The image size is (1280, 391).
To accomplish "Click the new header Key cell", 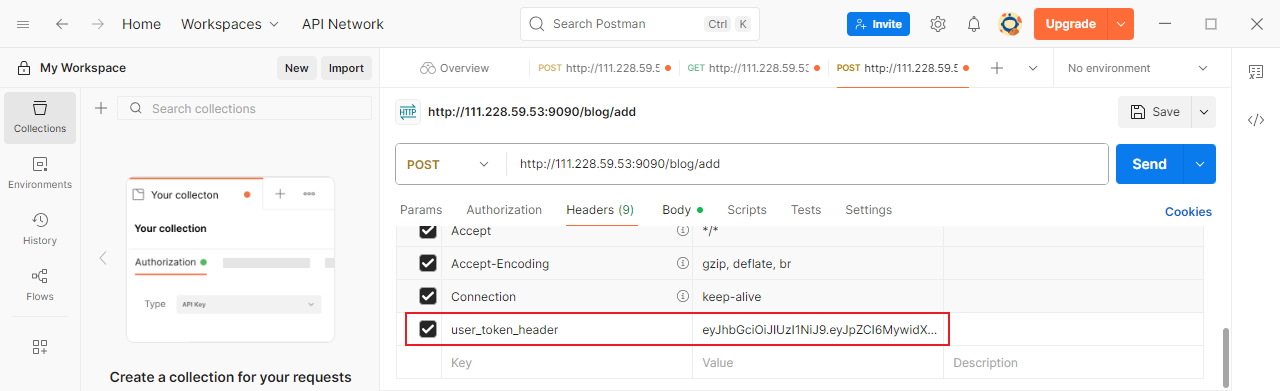I will coord(567,363).
